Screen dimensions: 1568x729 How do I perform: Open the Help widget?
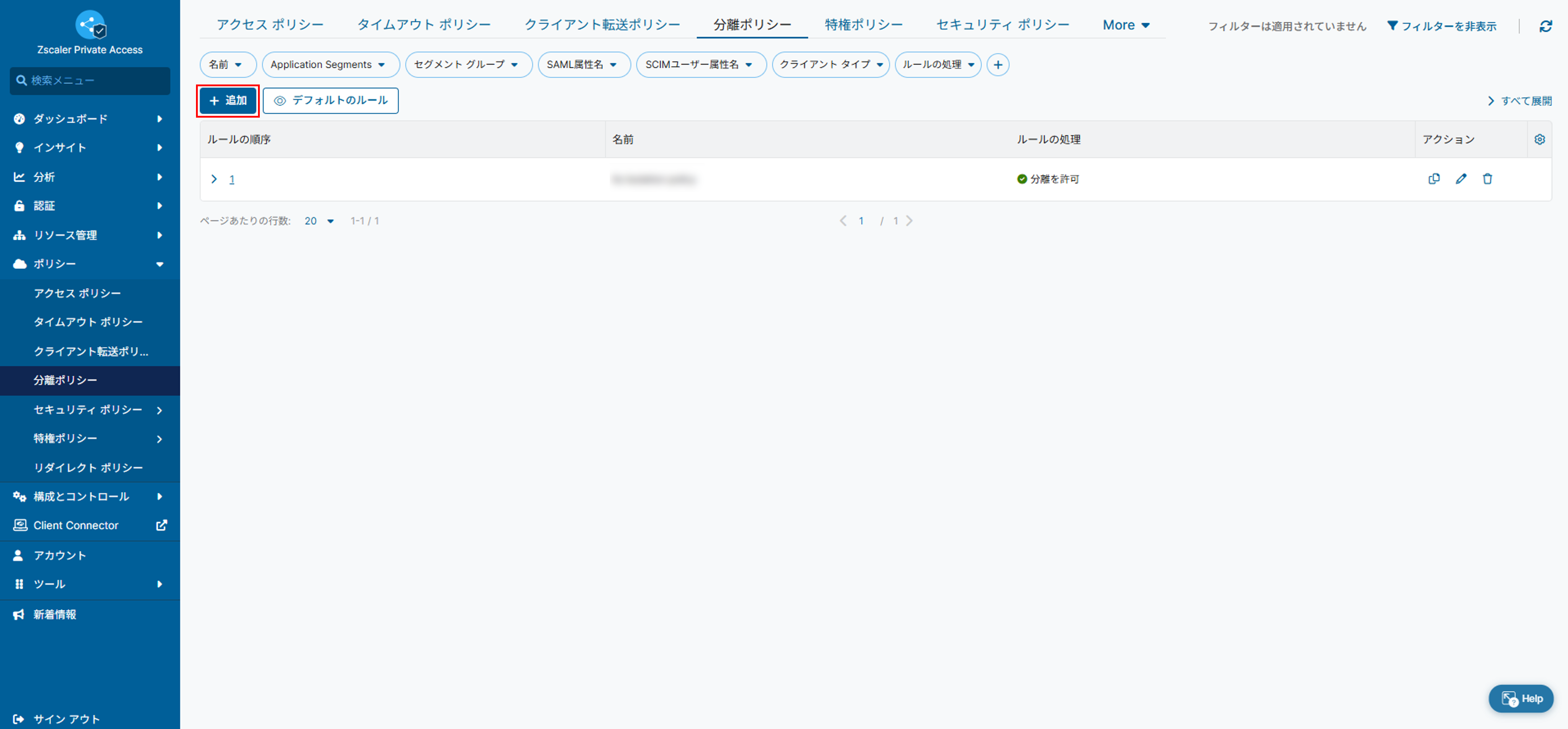[1521, 699]
